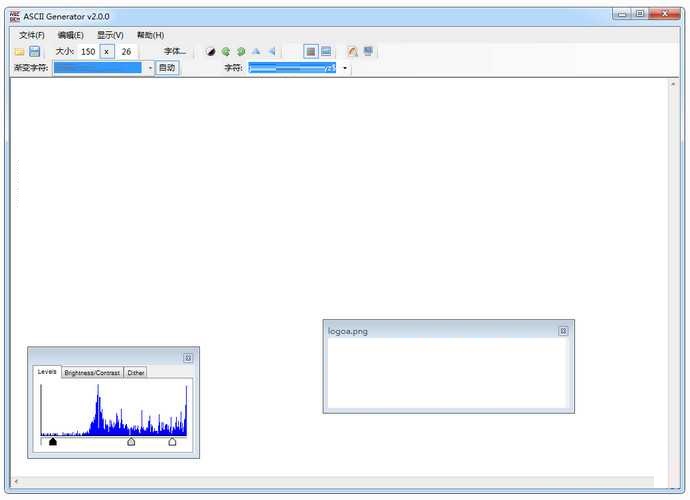The height and width of the screenshot is (500, 690).
Task: Click the save floppy disk icon
Action: 34,51
